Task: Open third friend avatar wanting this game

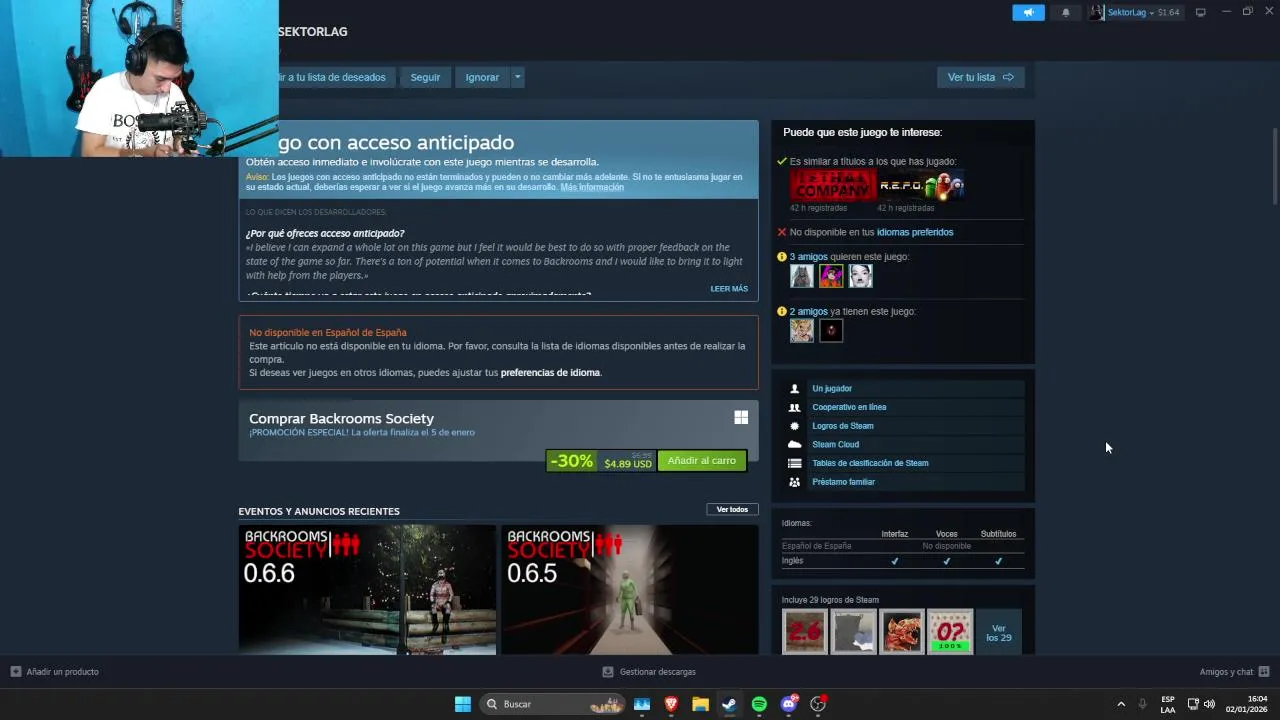Action: [x=860, y=276]
